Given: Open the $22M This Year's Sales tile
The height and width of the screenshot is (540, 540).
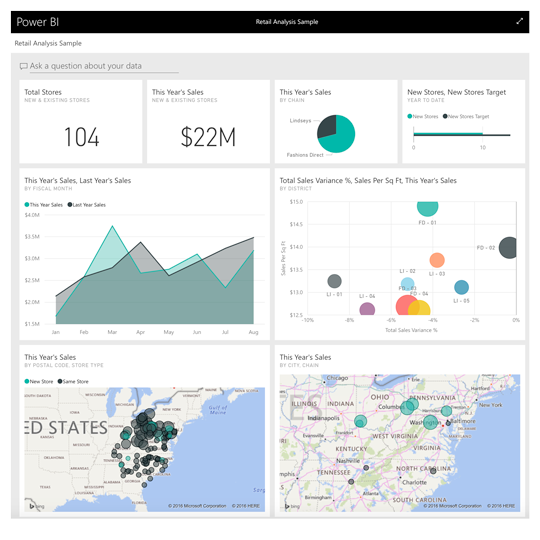Looking at the screenshot, I should pyautogui.click(x=208, y=122).
